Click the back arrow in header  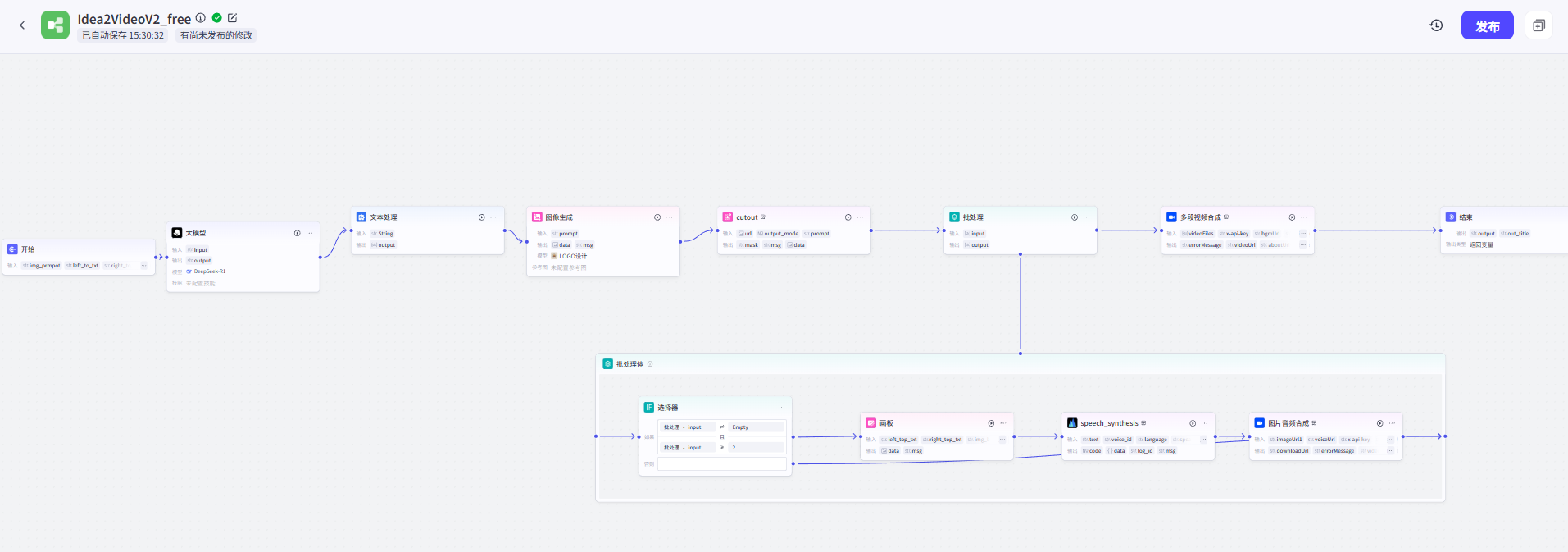click(x=22, y=25)
